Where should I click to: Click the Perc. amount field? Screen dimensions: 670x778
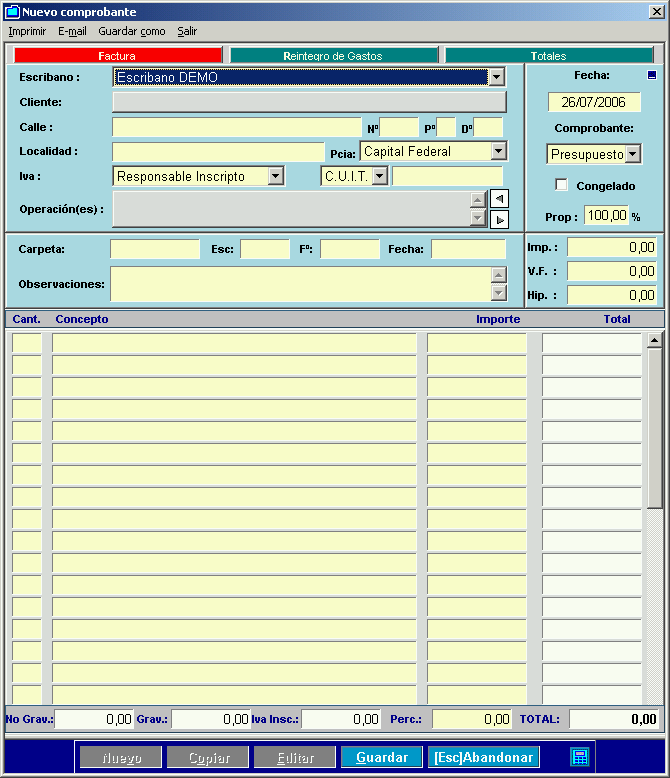(x=471, y=719)
